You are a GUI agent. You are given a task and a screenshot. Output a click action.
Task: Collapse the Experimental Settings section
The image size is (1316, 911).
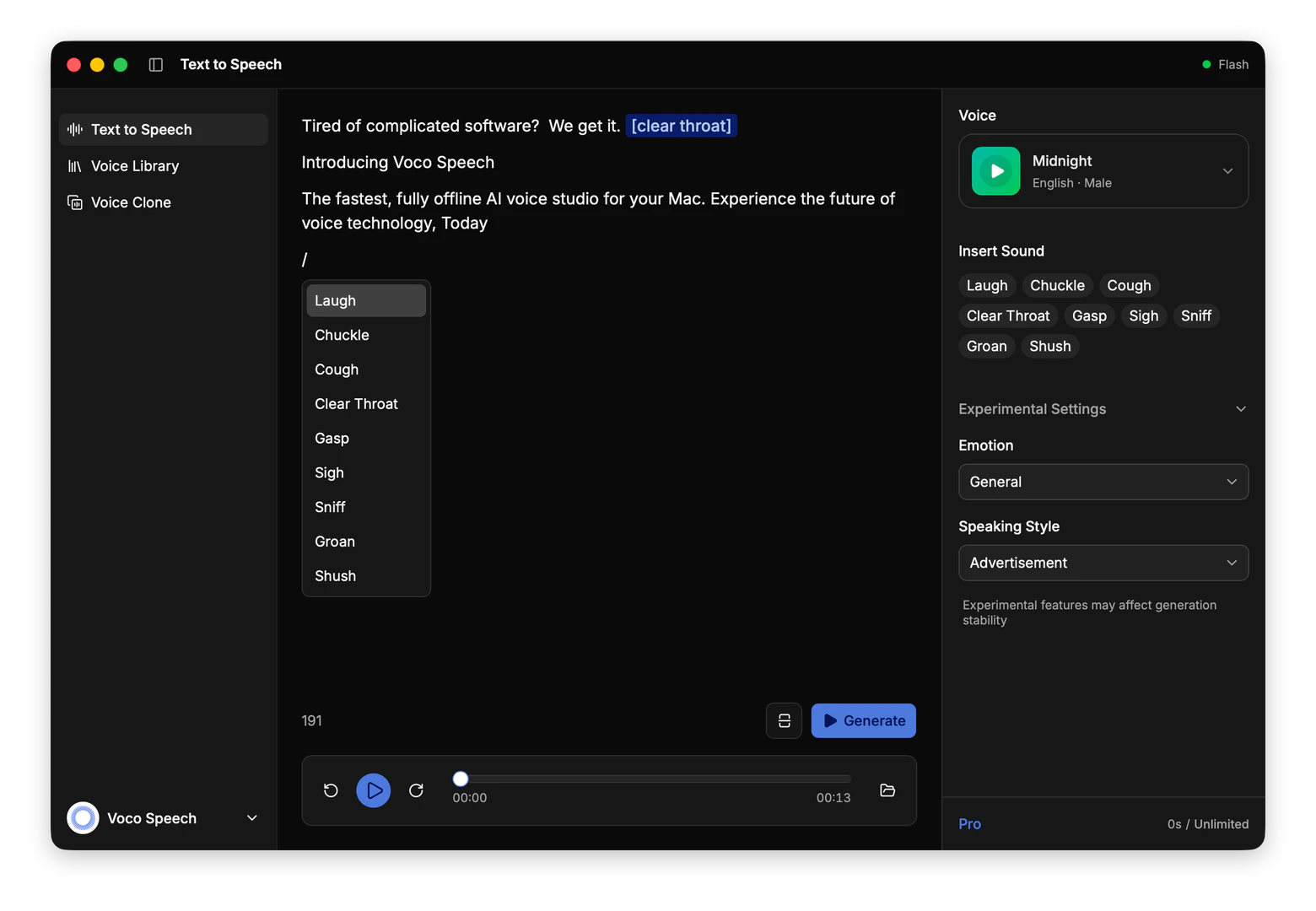click(x=1240, y=408)
